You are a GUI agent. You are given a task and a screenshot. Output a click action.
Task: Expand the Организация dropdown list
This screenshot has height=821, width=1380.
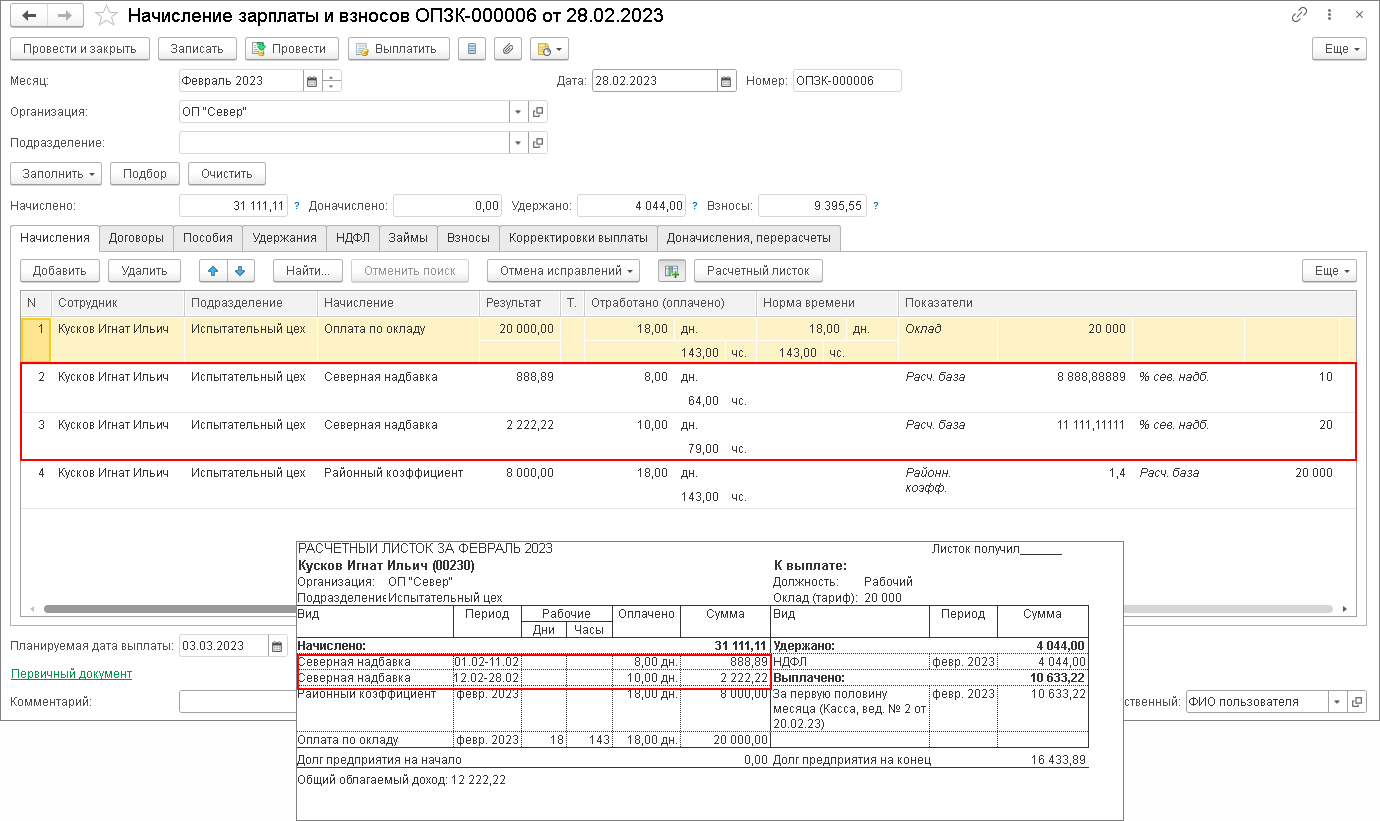(x=518, y=112)
